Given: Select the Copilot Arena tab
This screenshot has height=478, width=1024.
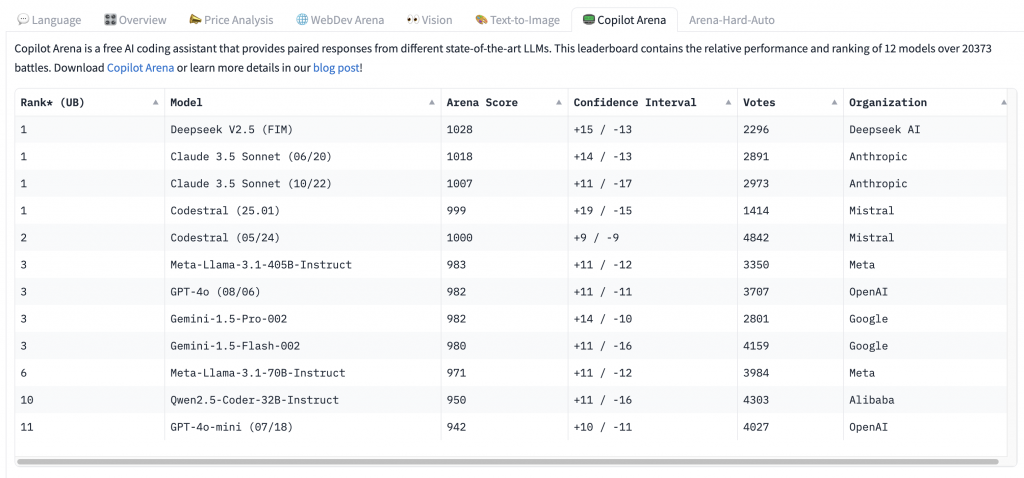Looking at the screenshot, I should [x=624, y=20].
